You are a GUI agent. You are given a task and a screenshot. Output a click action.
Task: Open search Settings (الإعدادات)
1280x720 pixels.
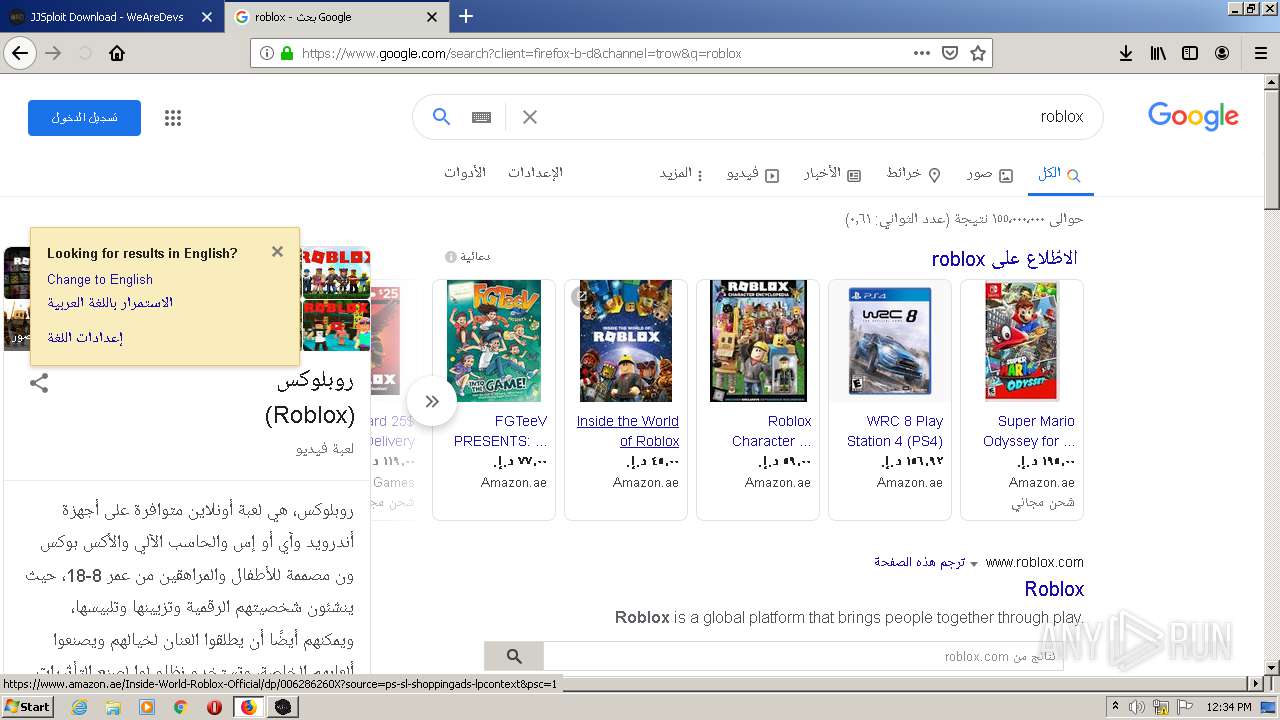click(535, 172)
